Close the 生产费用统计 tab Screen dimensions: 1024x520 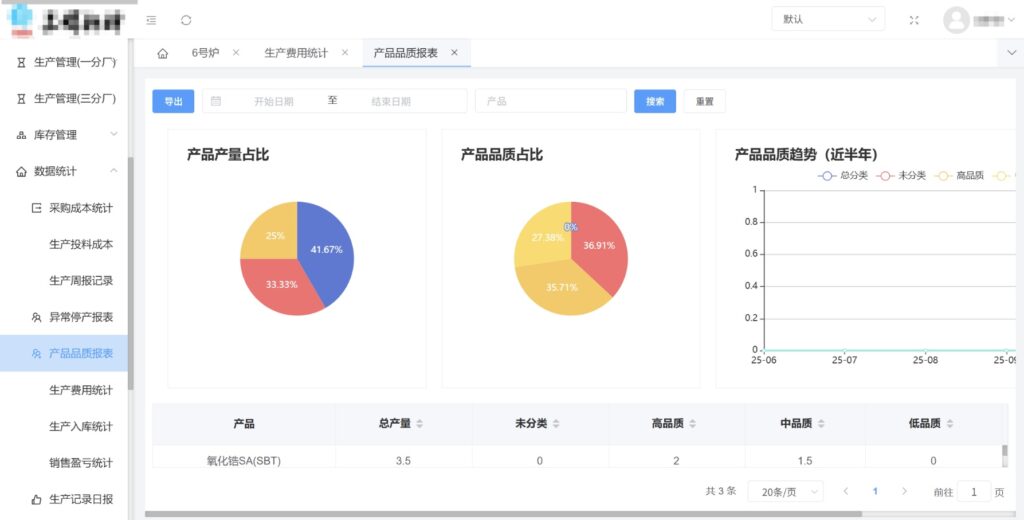pos(345,53)
